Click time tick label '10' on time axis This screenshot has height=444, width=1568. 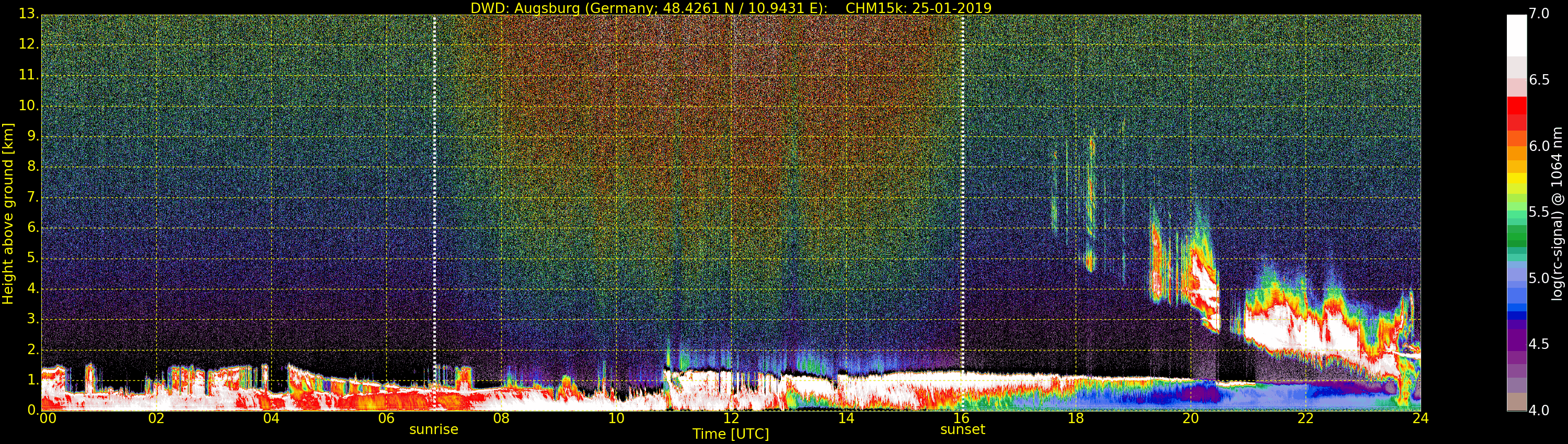point(616,418)
